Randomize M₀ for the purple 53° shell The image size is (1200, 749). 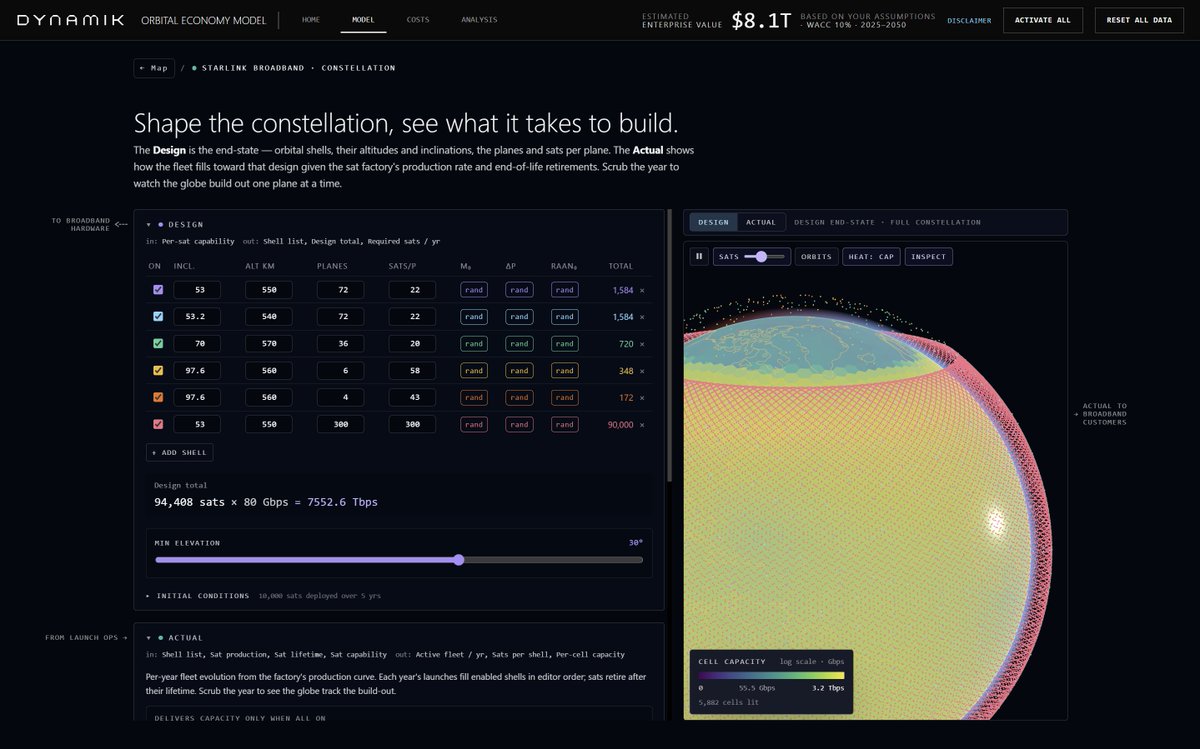[x=474, y=290]
